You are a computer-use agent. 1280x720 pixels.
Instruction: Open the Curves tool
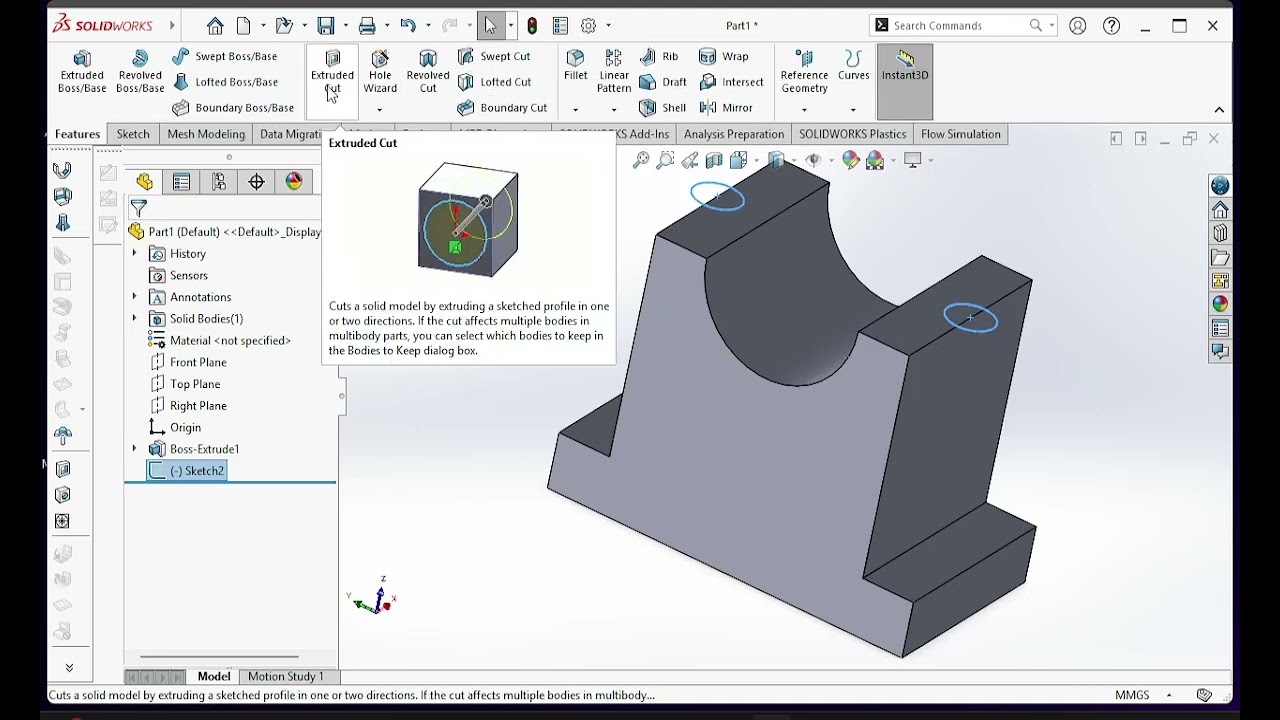[x=853, y=65]
